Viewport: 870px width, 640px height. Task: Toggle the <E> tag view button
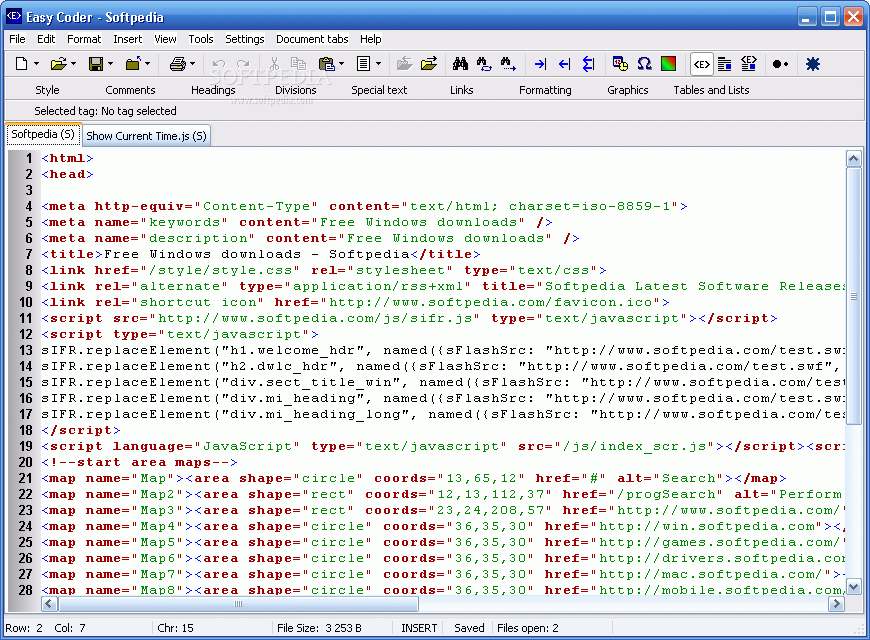[x=701, y=64]
